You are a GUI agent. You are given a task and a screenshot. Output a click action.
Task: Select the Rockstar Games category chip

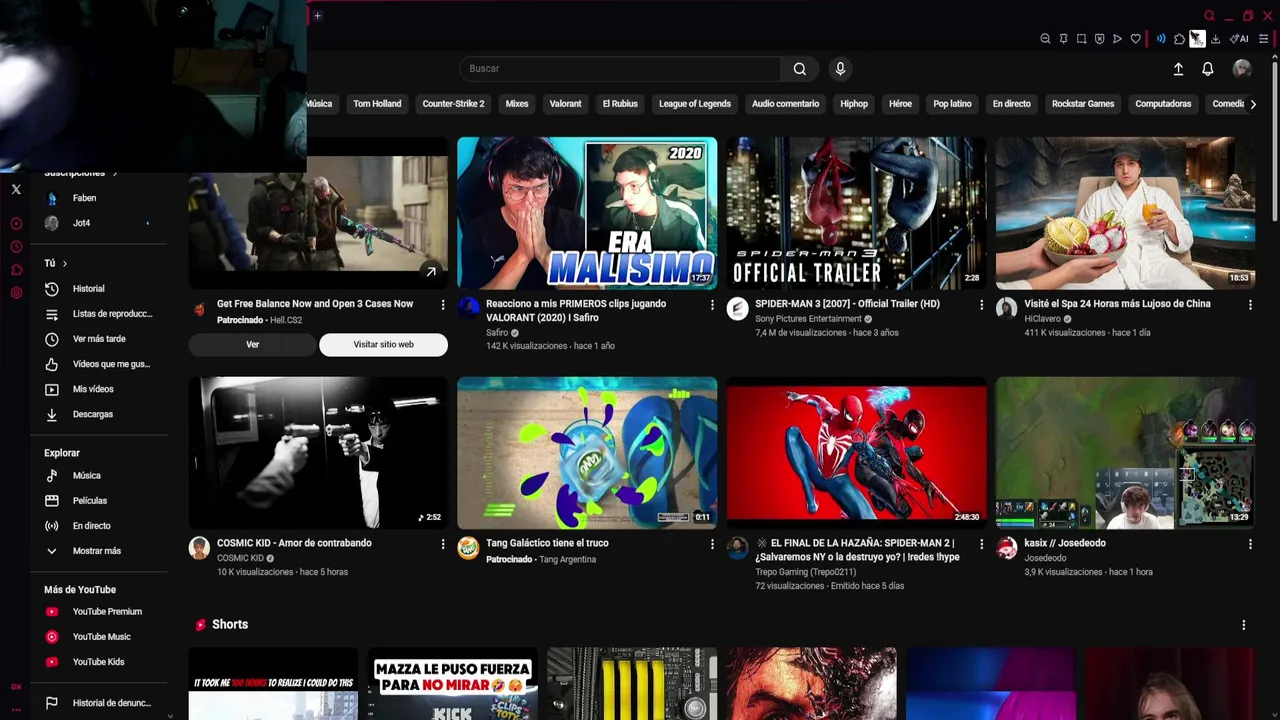(1083, 104)
